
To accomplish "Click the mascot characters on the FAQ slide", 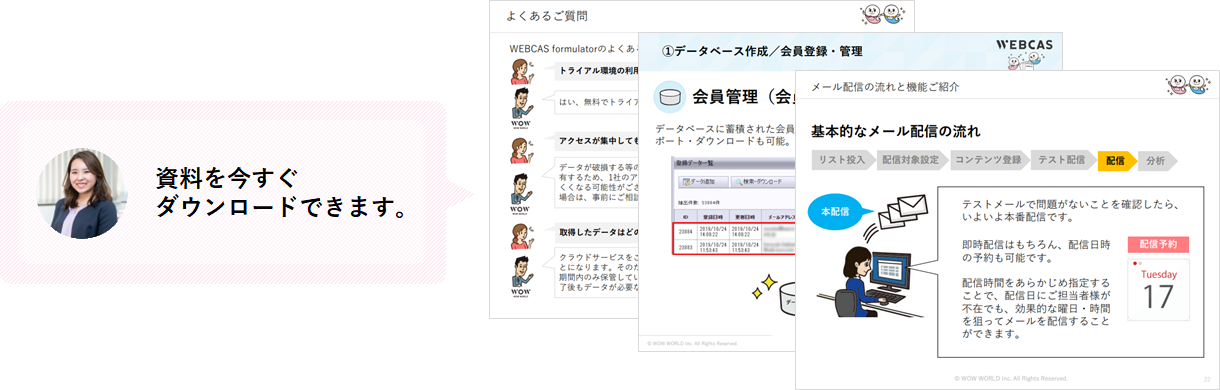I will pos(883,14).
